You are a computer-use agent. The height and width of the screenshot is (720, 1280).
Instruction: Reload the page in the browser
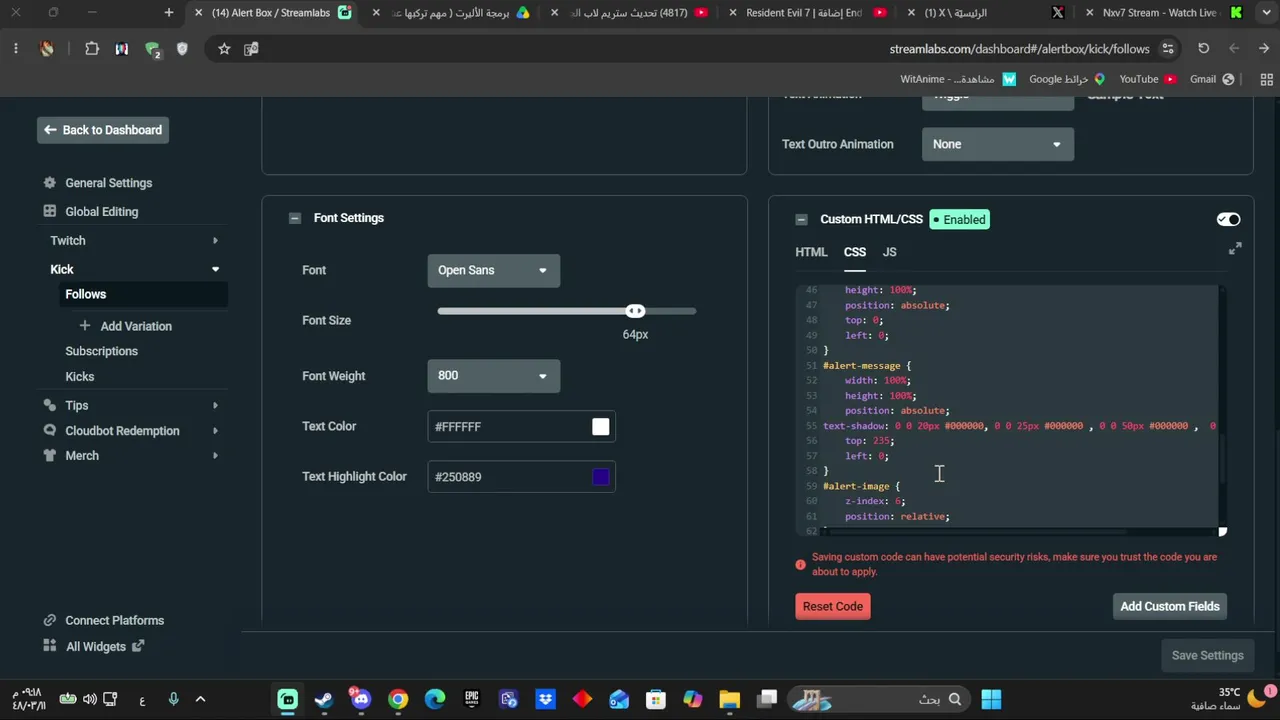[1204, 49]
